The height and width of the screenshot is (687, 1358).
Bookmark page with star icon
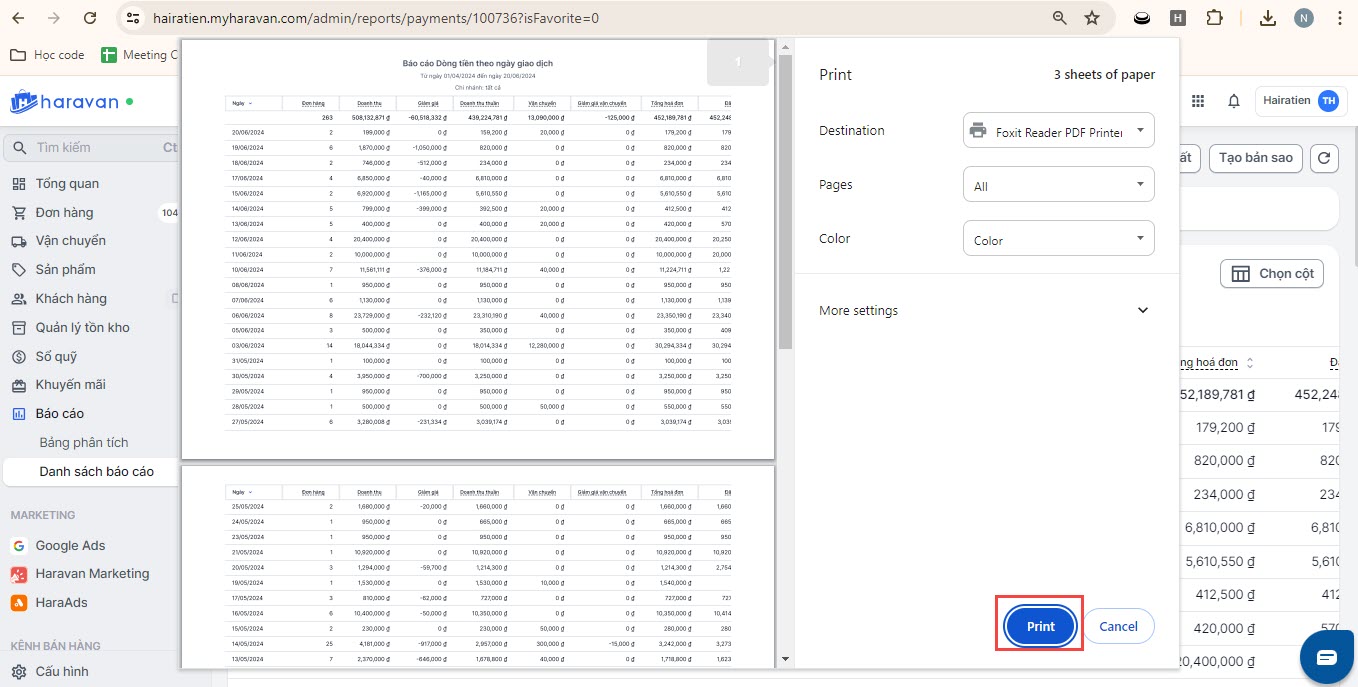point(1092,18)
